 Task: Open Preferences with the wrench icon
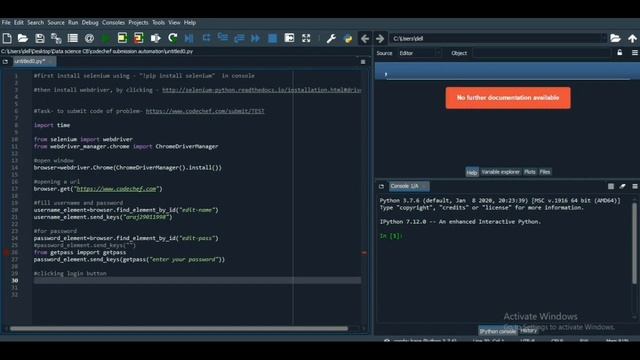pos(331,38)
